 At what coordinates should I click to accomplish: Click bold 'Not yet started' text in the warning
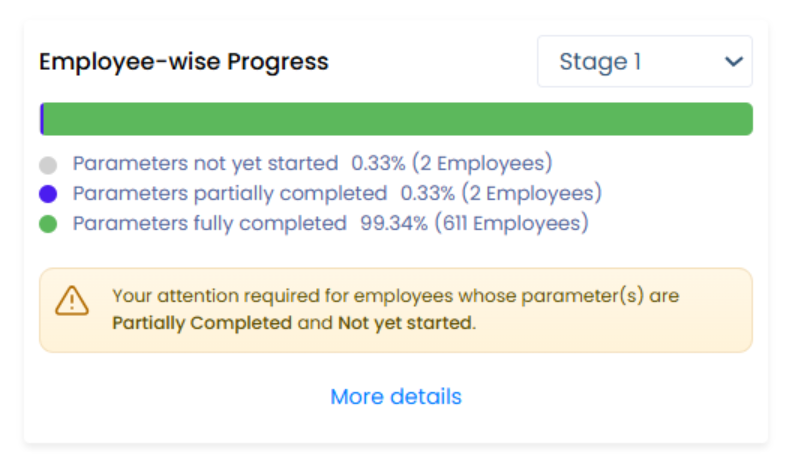click(404, 323)
